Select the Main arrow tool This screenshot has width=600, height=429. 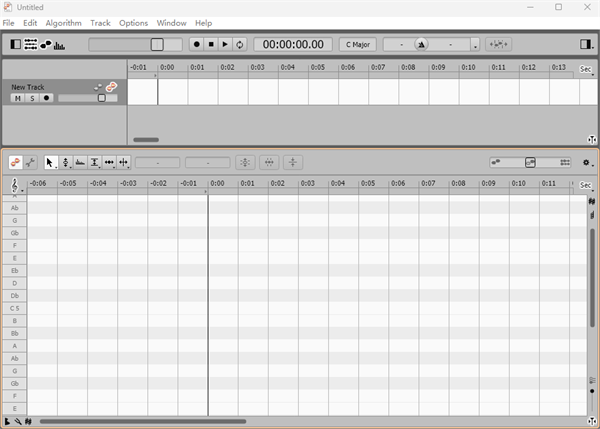click(50, 163)
